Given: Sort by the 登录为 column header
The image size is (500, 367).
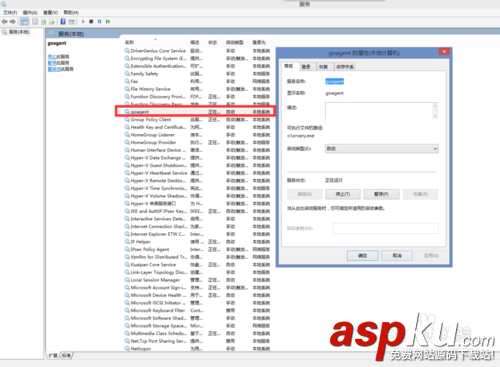Looking at the screenshot, I should pos(259,42).
